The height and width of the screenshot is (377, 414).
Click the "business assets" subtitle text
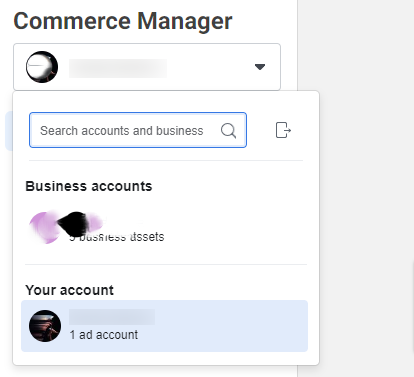pyautogui.click(x=117, y=237)
